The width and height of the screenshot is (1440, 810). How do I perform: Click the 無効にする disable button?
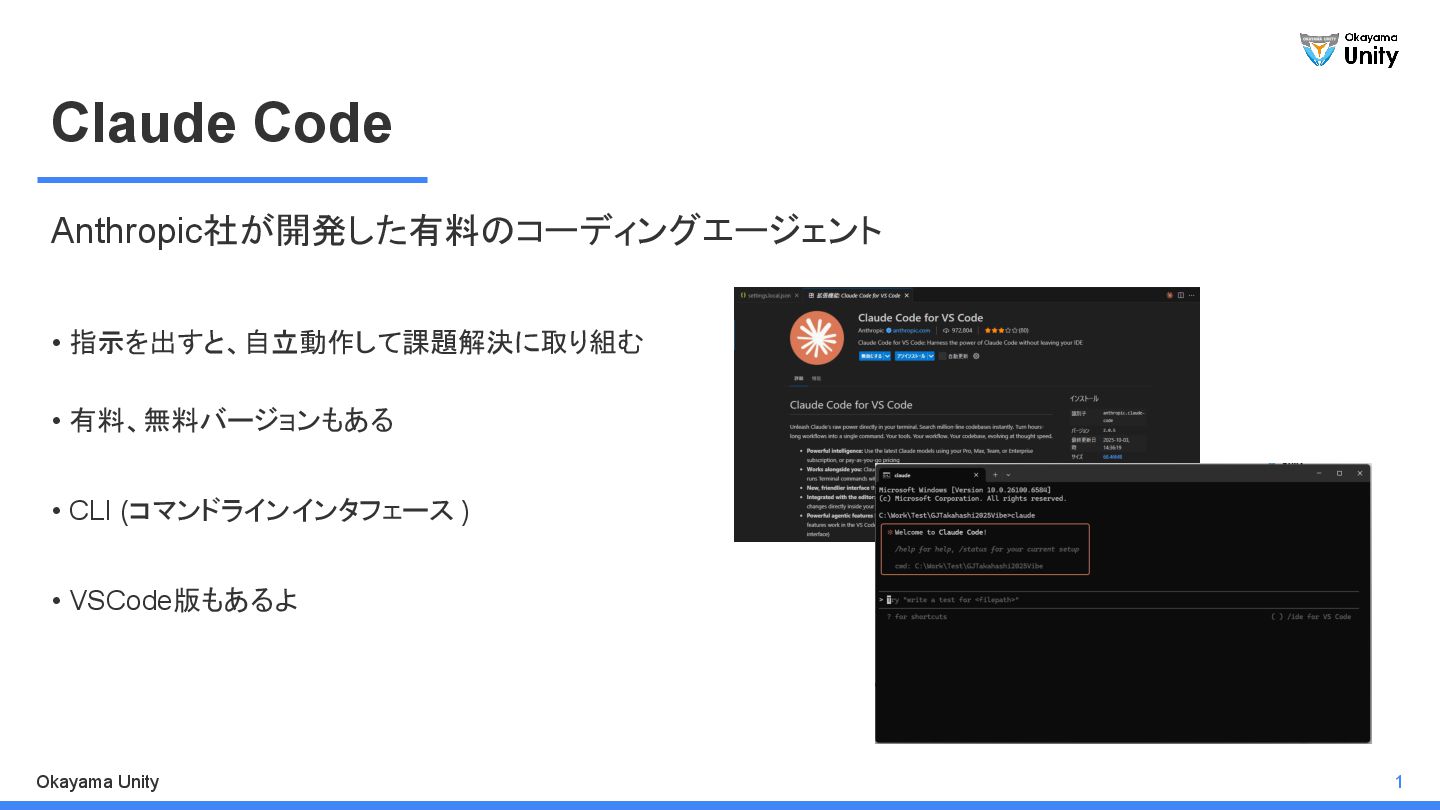(x=871, y=356)
